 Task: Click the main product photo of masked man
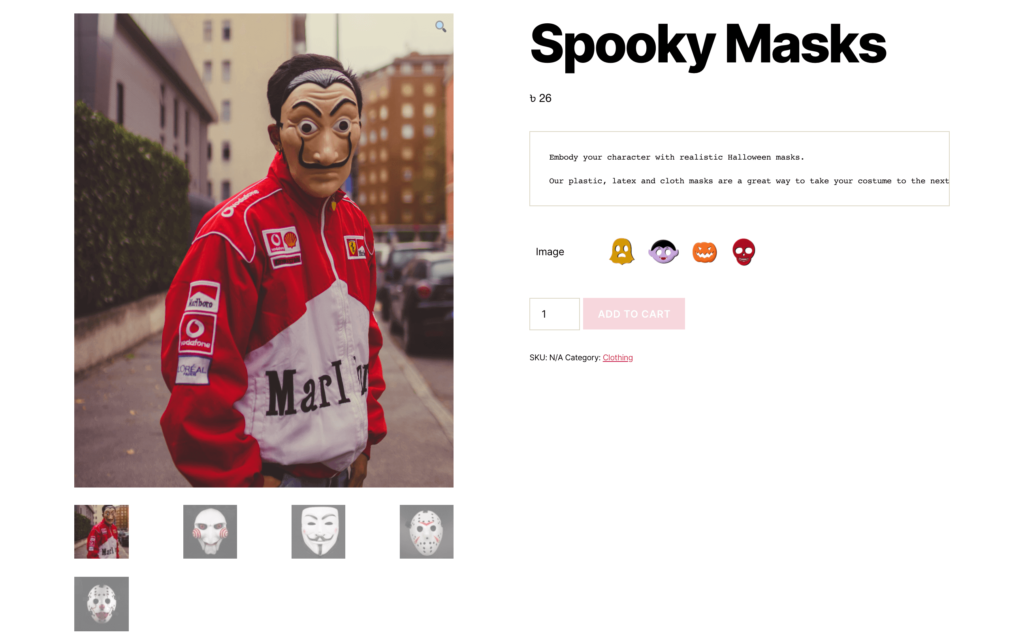coord(264,250)
